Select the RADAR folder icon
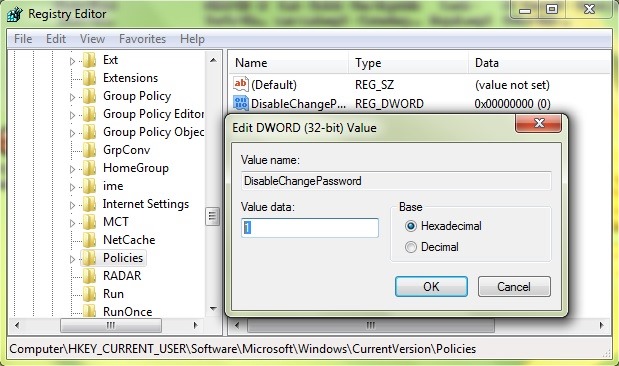This screenshot has width=619, height=366. (x=90, y=276)
